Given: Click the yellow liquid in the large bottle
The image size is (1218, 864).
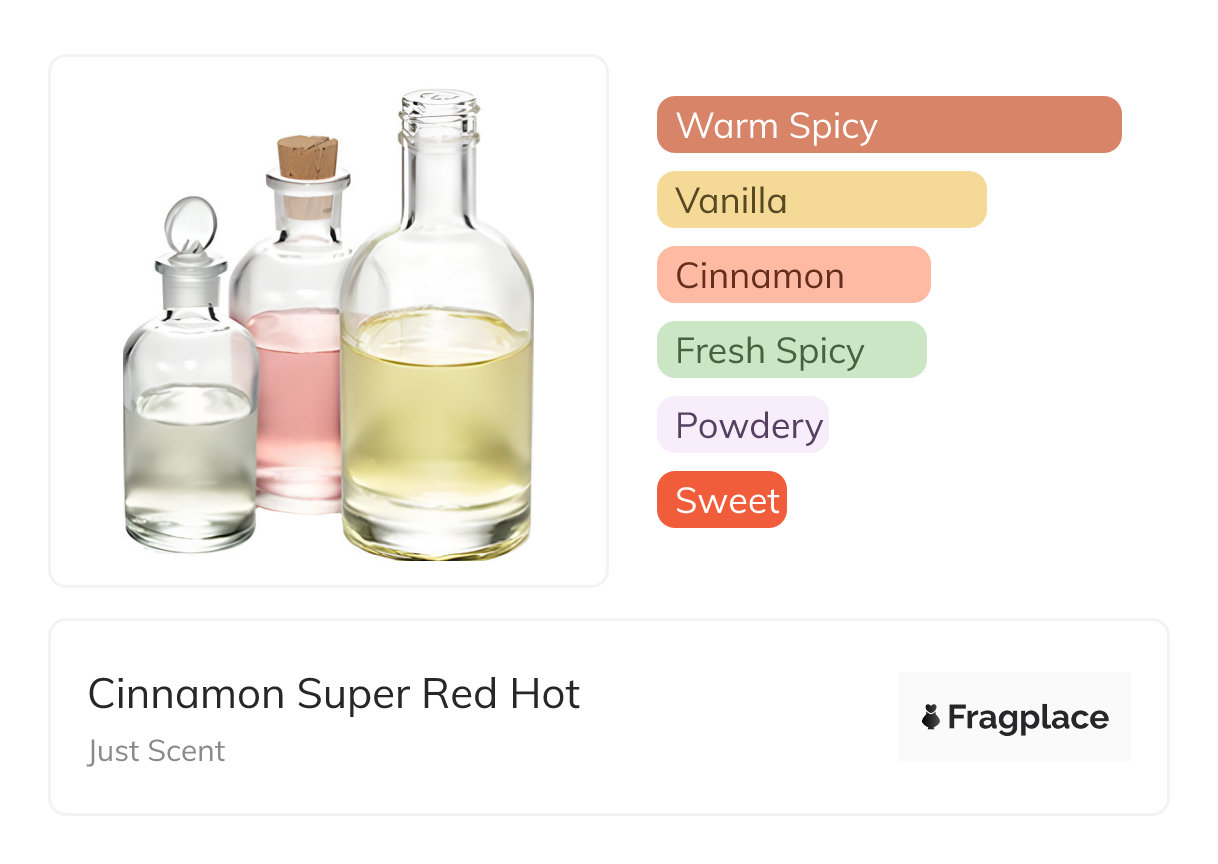Looking at the screenshot, I should point(436,420).
